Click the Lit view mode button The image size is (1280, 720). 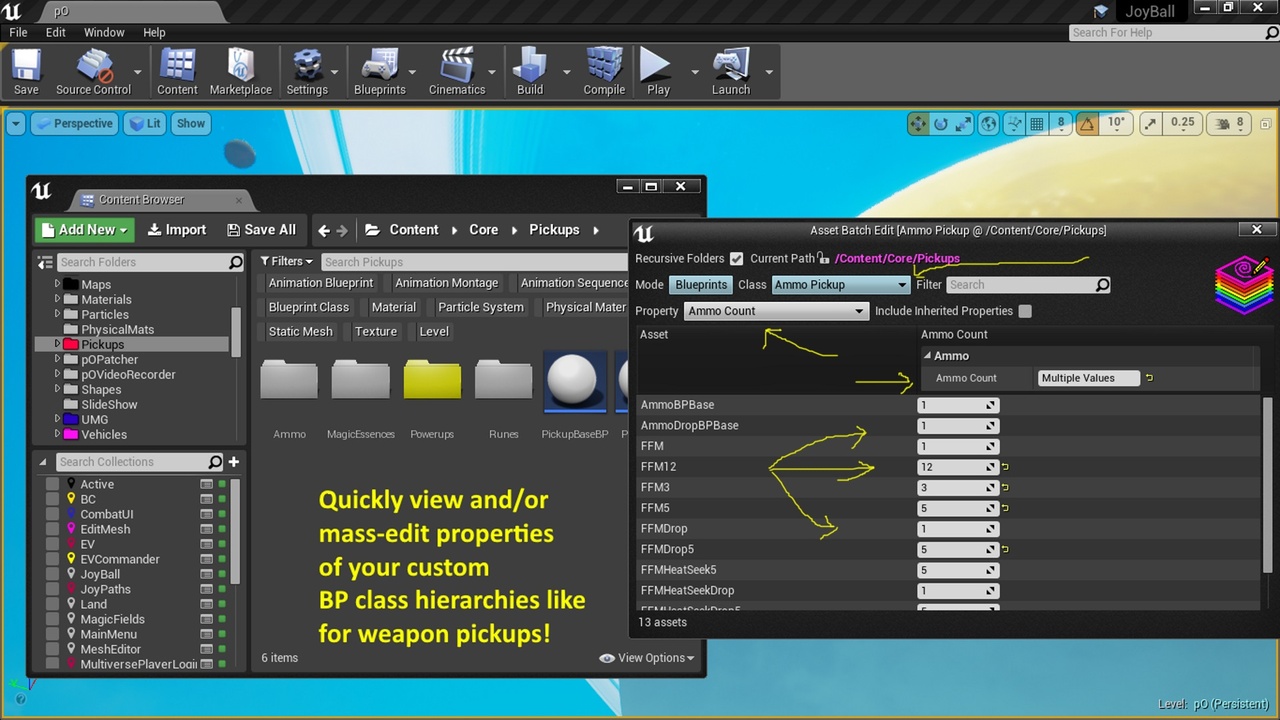(x=144, y=124)
